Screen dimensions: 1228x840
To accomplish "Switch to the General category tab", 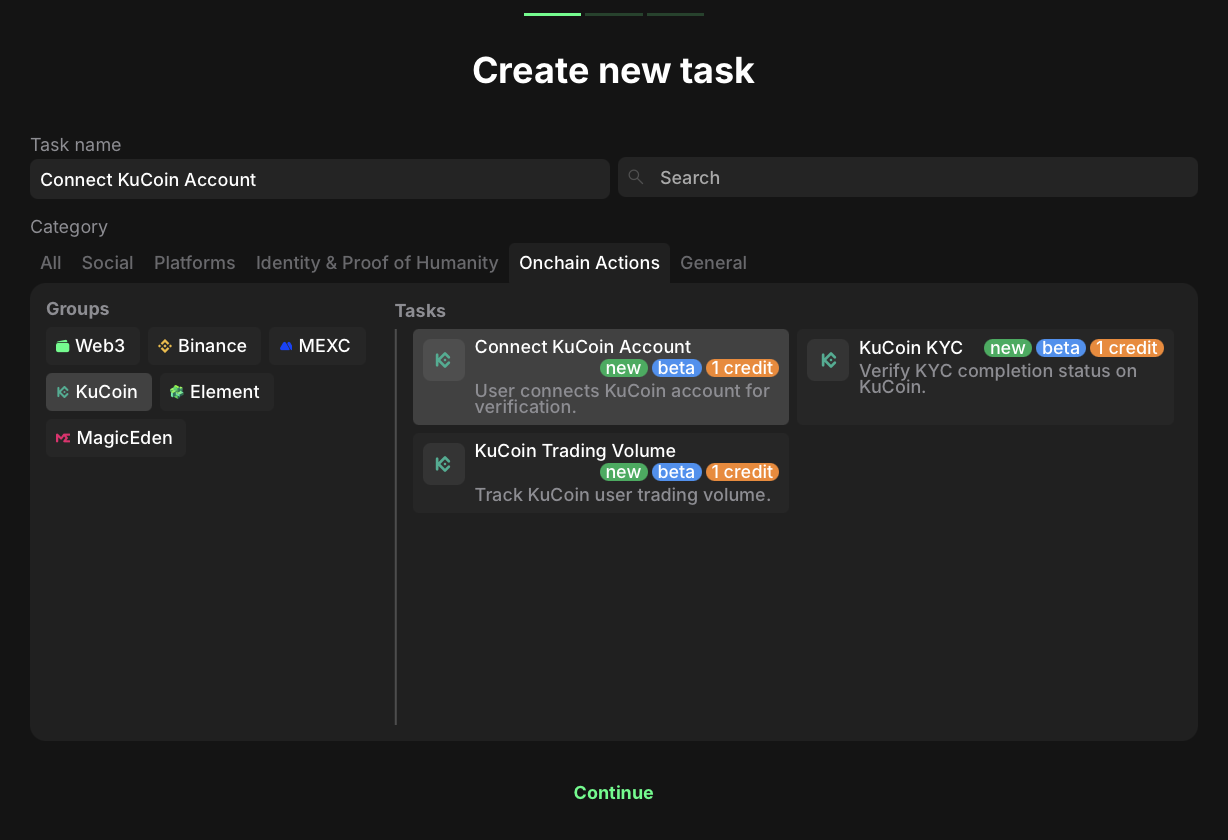I will coord(713,263).
